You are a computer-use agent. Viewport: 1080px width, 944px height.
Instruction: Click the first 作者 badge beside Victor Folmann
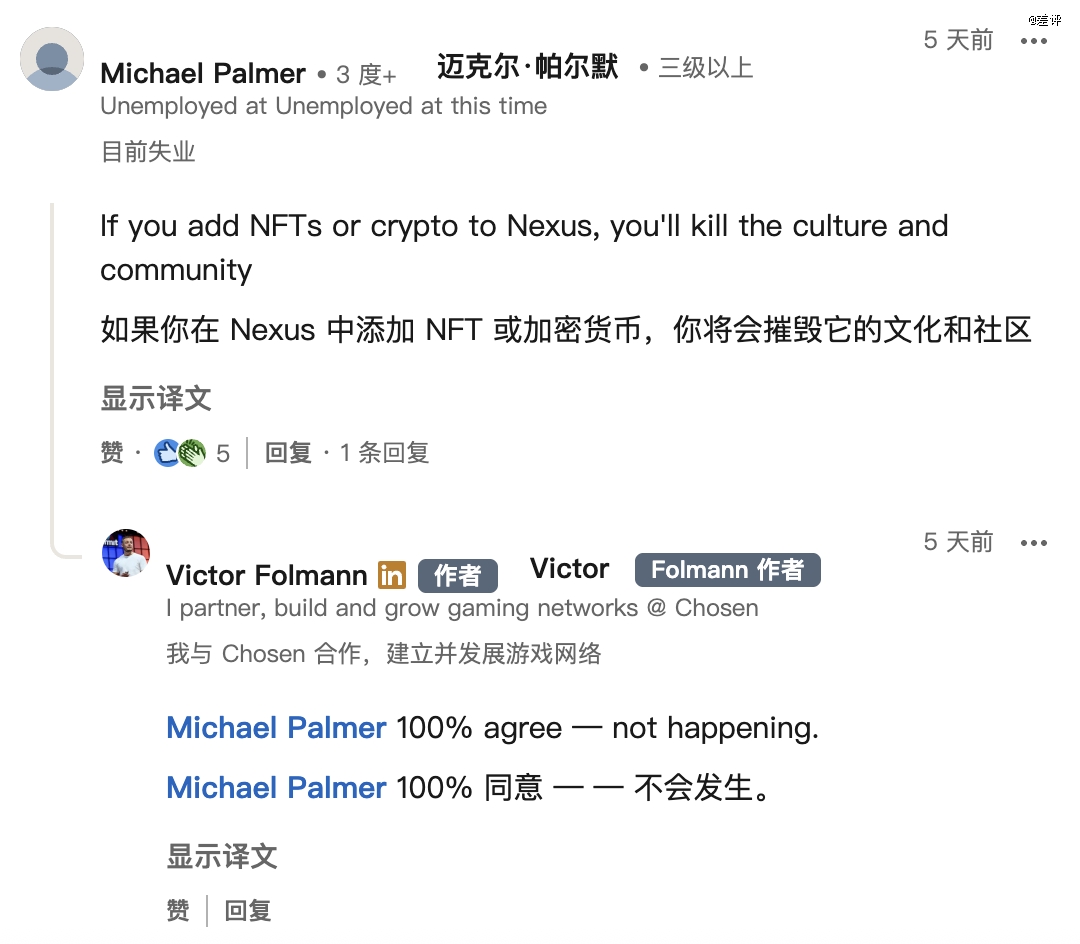457,575
